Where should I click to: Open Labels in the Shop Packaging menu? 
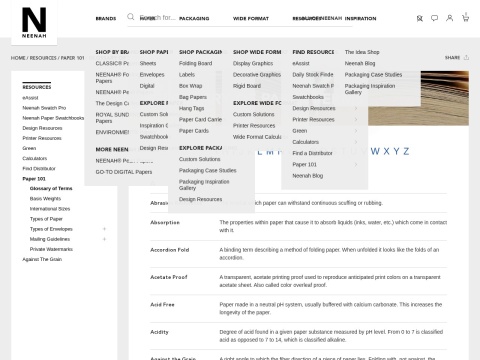[x=187, y=75]
